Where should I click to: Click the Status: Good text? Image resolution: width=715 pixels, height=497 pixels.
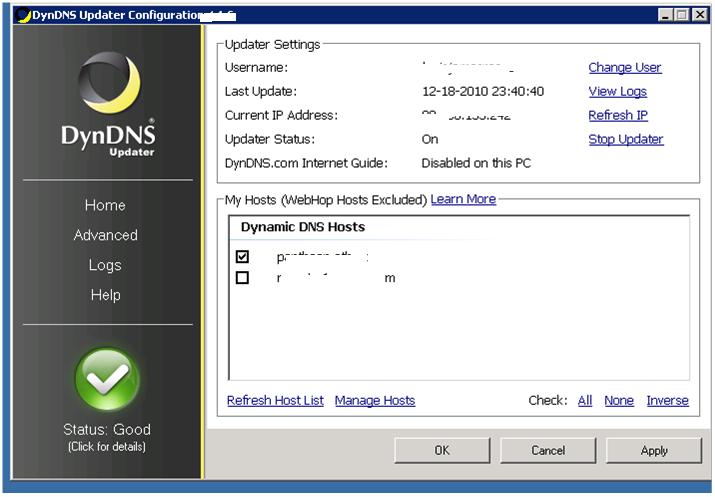pyautogui.click(x=107, y=430)
